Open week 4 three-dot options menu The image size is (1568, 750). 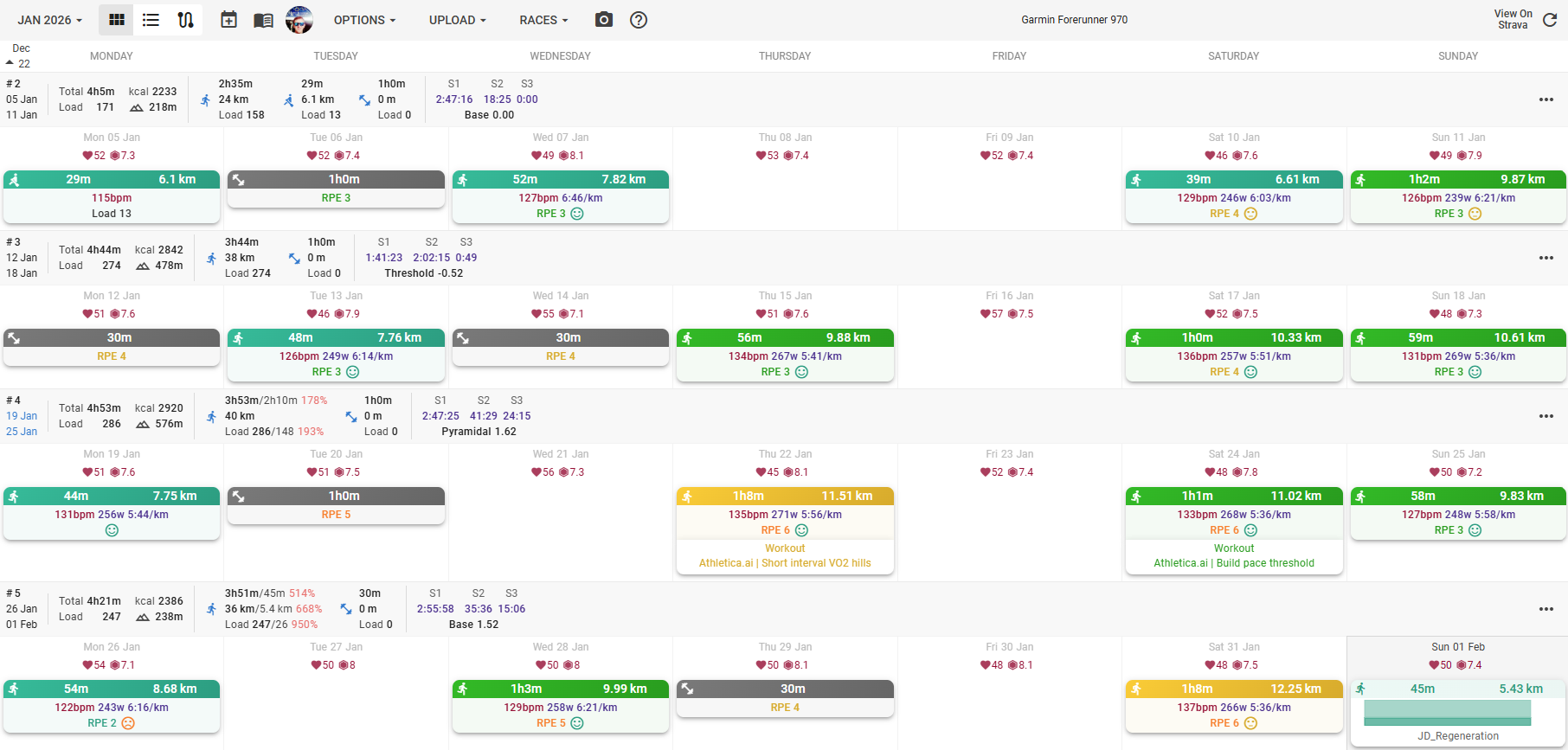1546,416
